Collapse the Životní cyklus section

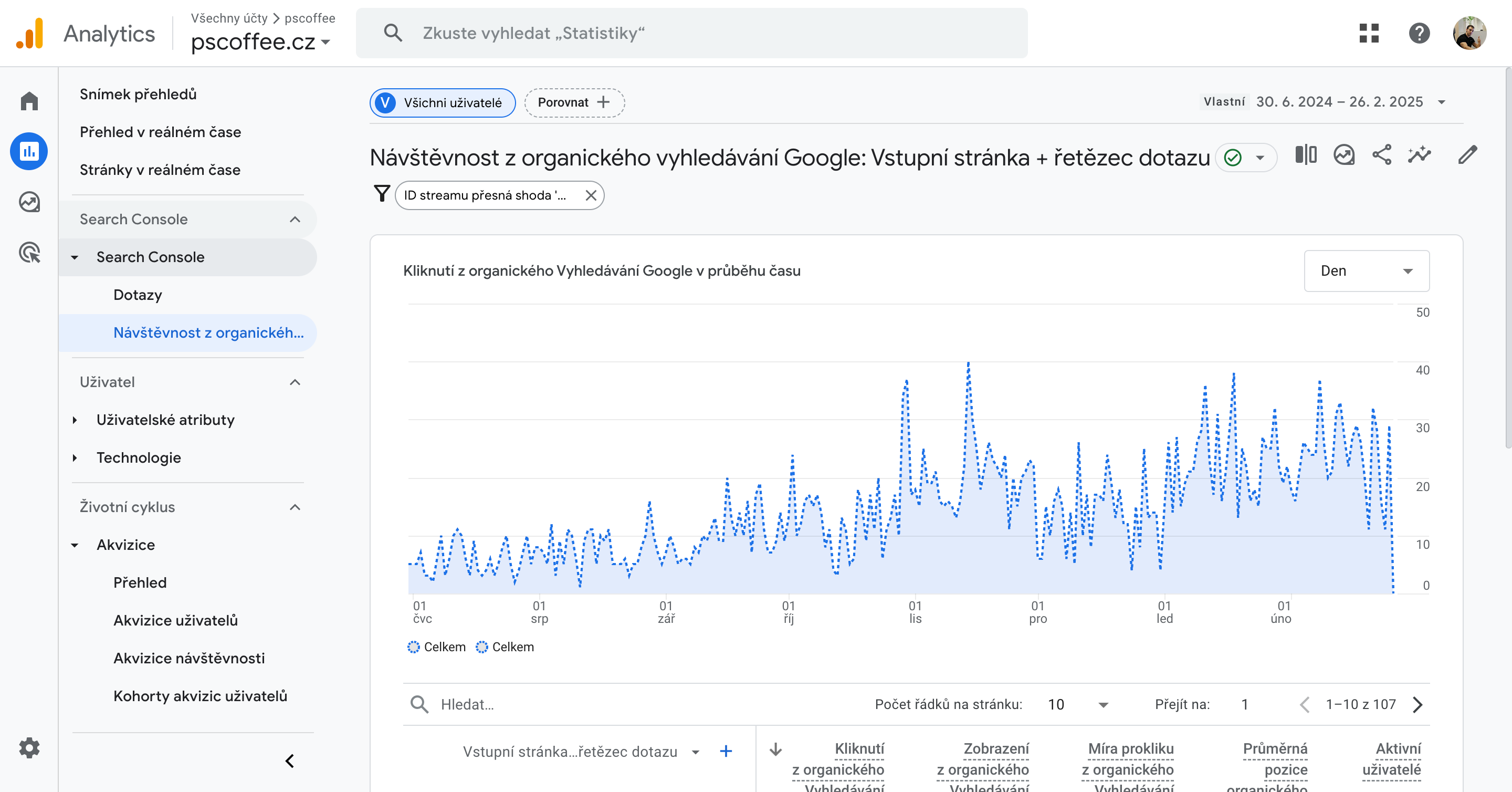point(295,507)
